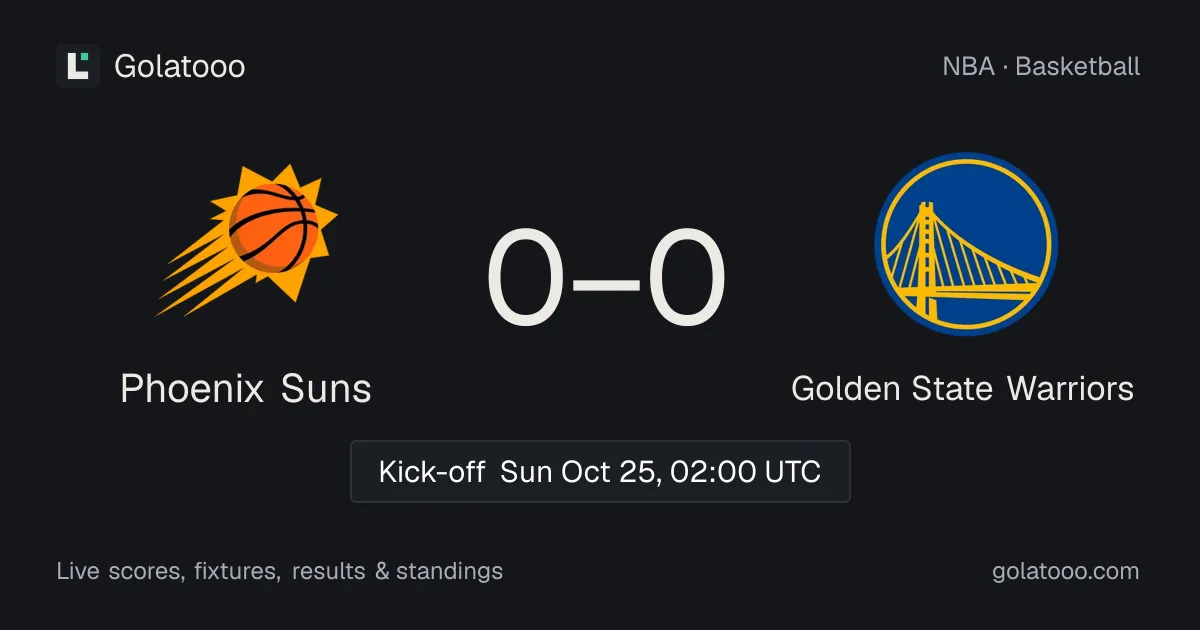The image size is (1200, 630).
Task: Click the Golatooo square logo icon
Action: tap(78, 66)
